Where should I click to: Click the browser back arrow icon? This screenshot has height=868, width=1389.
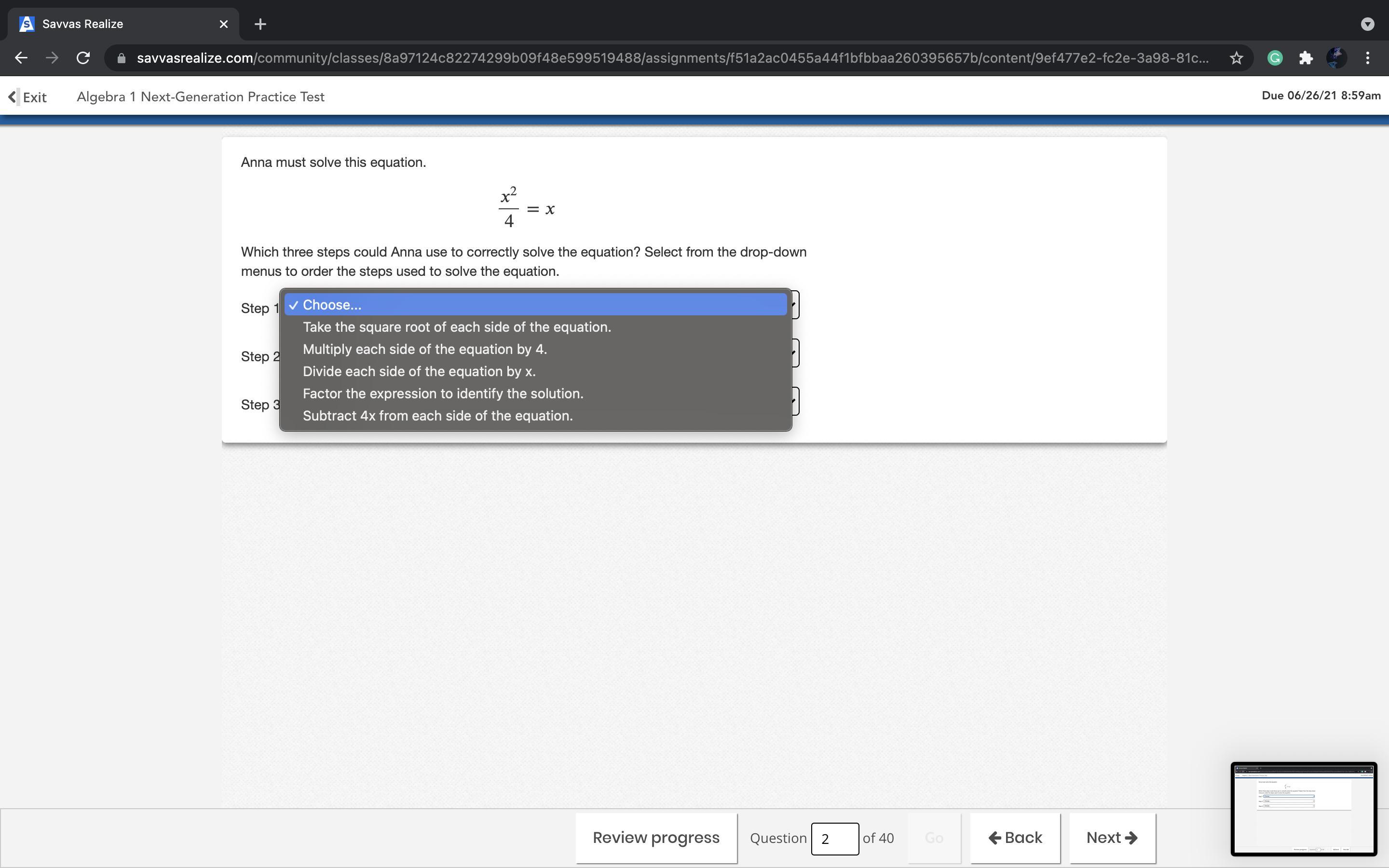click(x=21, y=58)
